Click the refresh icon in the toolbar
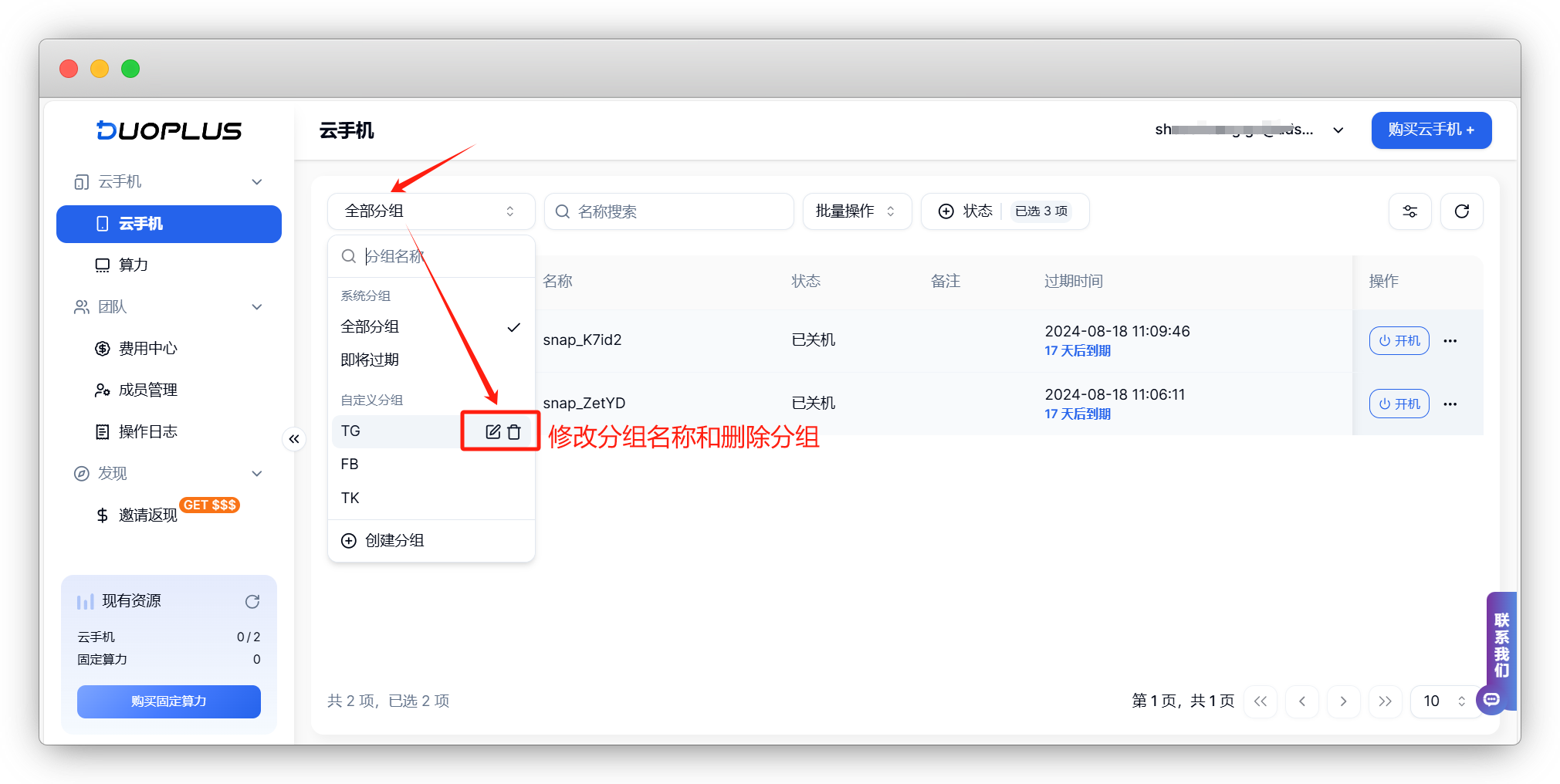The width and height of the screenshot is (1560, 784). pyautogui.click(x=1461, y=211)
